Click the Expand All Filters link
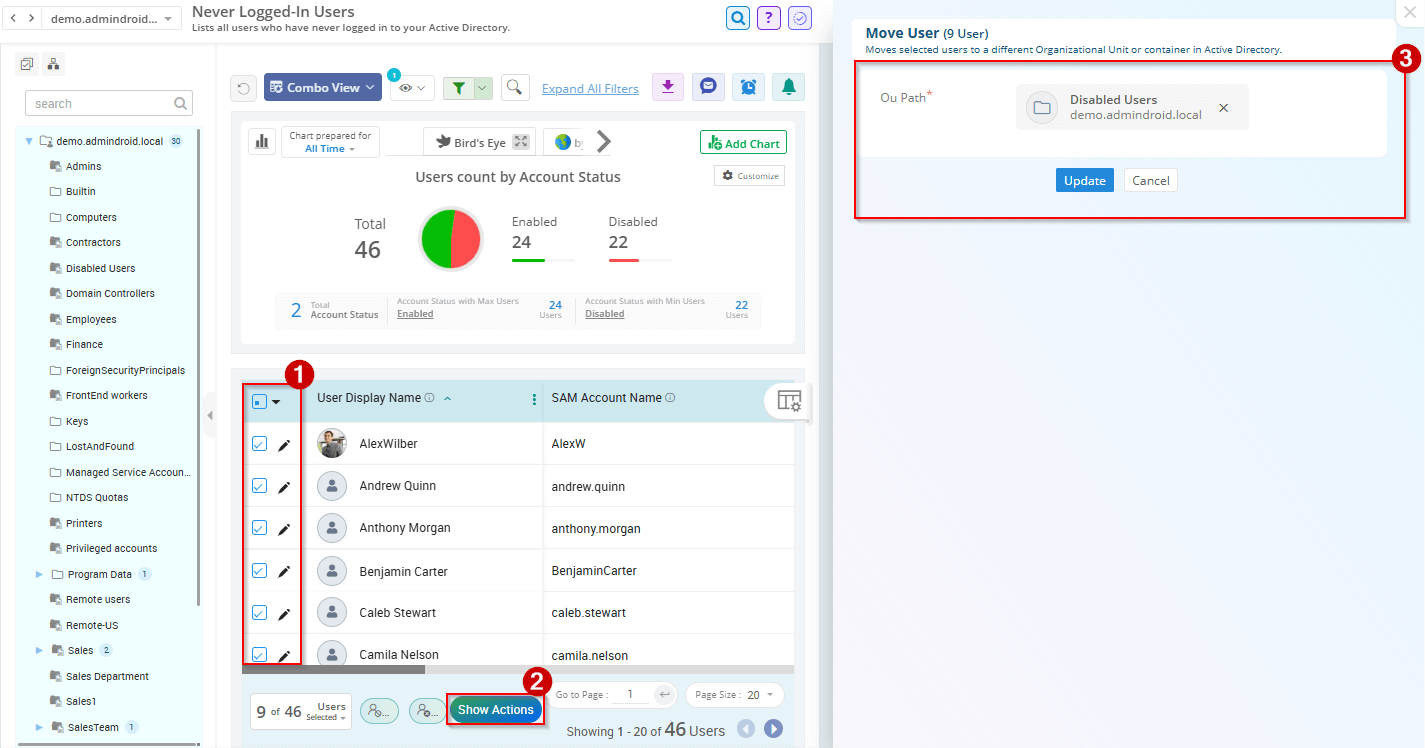The image size is (1425, 748). 590,89
